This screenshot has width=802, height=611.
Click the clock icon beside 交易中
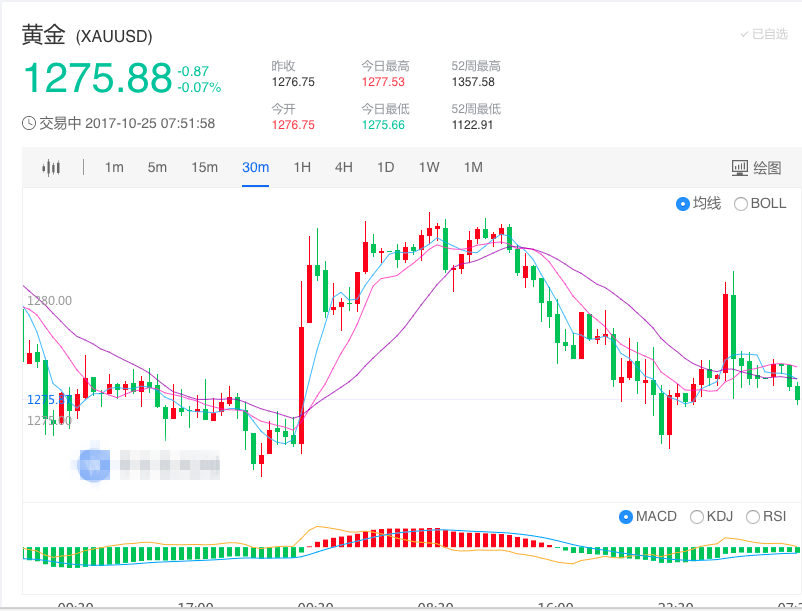(x=29, y=124)
